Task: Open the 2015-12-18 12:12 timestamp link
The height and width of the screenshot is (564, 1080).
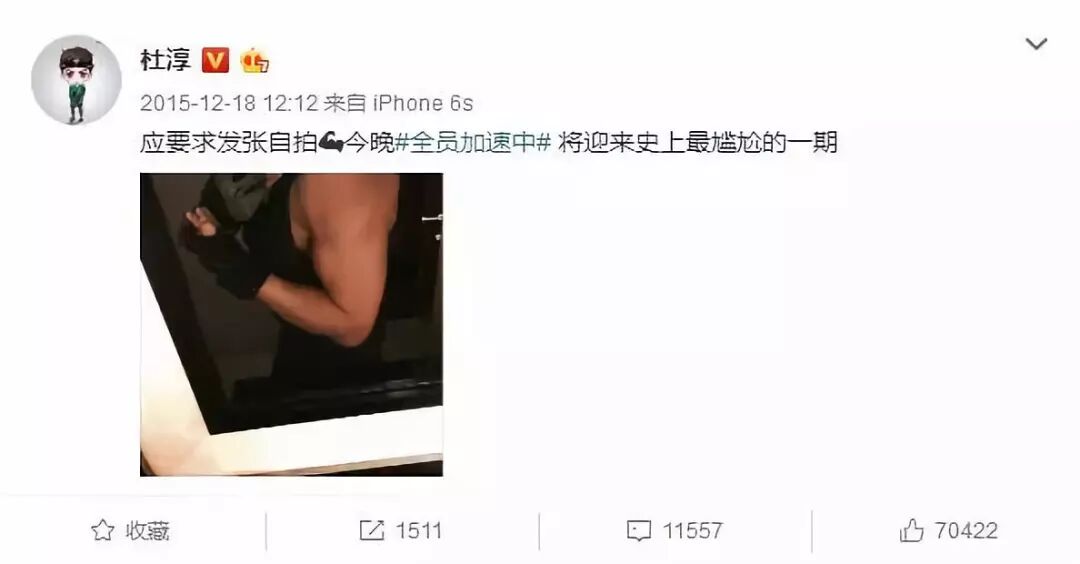Action: (x=229, y=103)
